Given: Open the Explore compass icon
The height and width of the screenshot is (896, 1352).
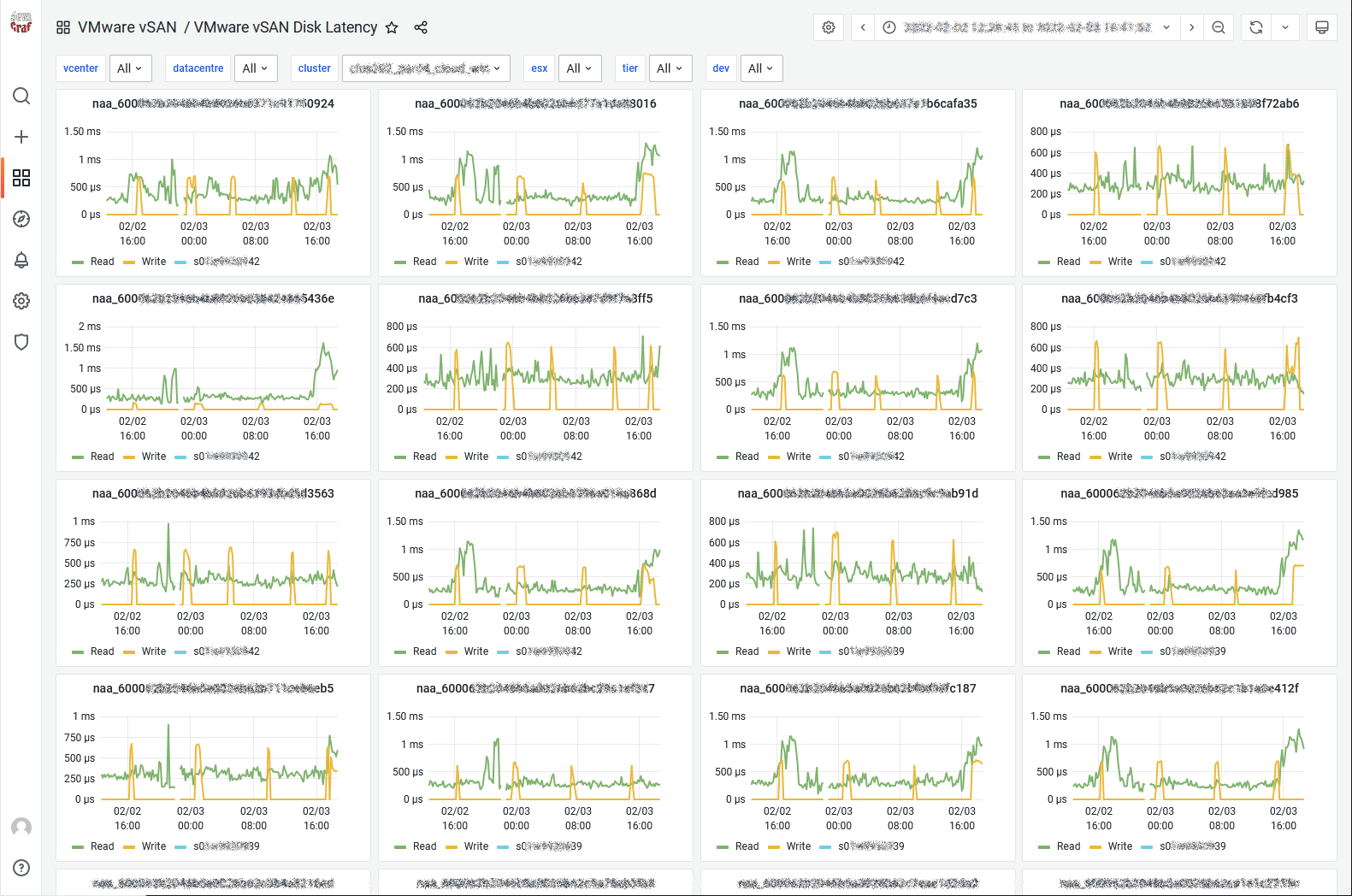Looking at the screenshot, I should coord(21,219).
